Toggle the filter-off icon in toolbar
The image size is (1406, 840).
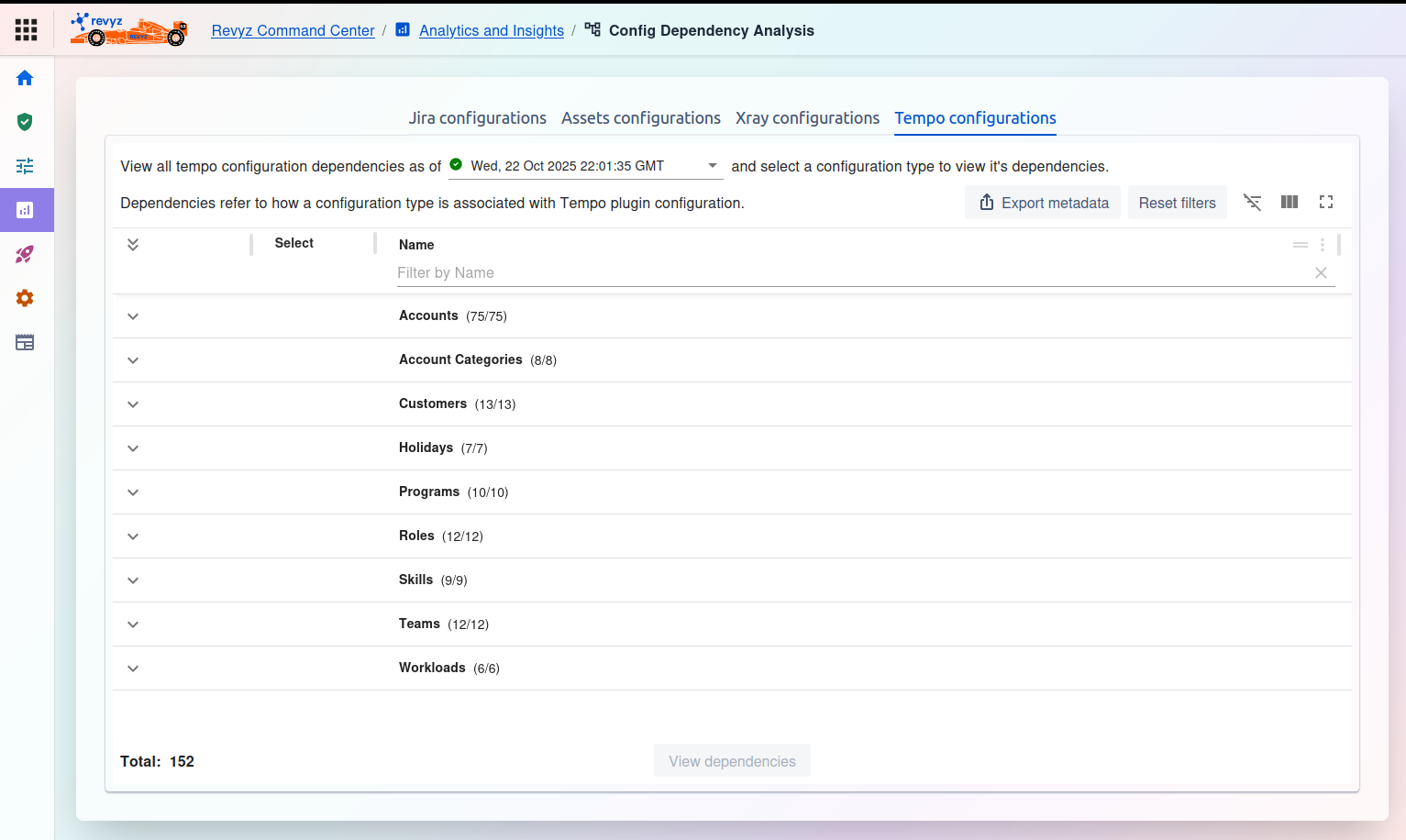[x=1252, y=203]
